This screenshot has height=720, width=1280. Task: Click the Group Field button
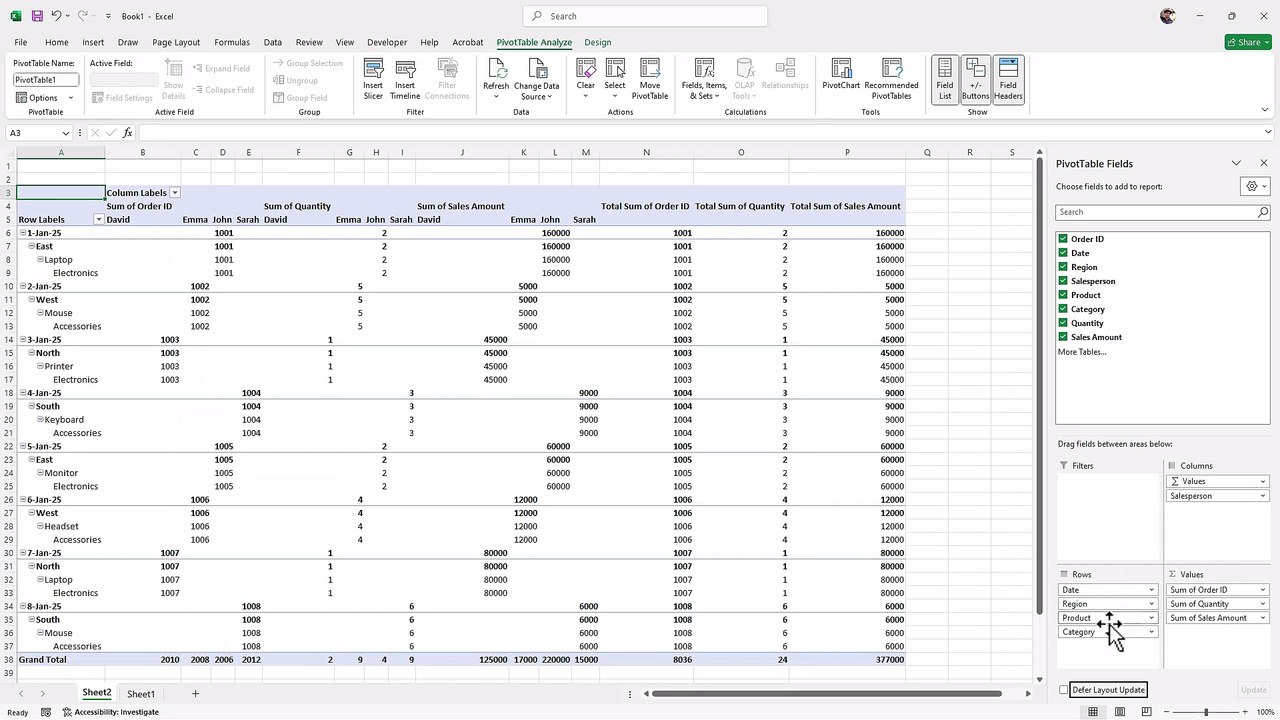pos(300,98)
